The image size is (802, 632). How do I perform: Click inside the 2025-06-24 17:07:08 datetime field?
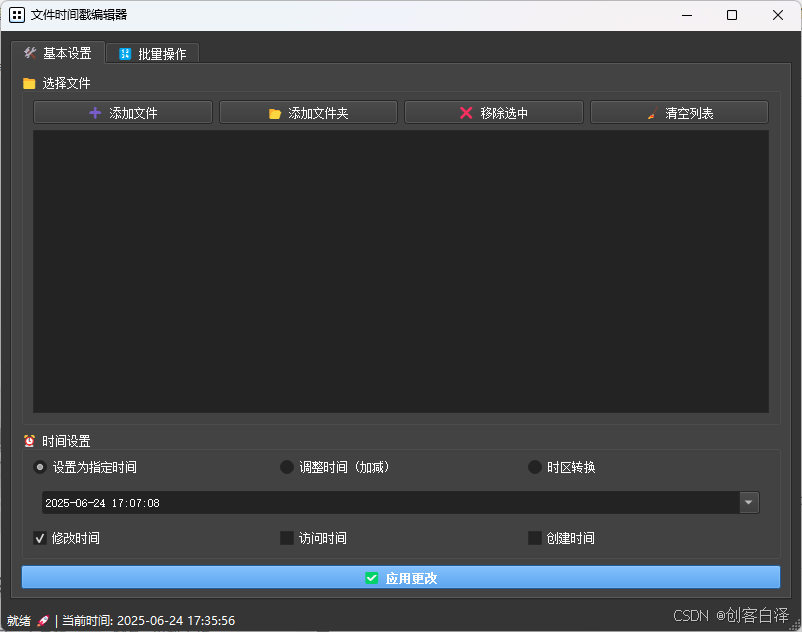(391, 503)
